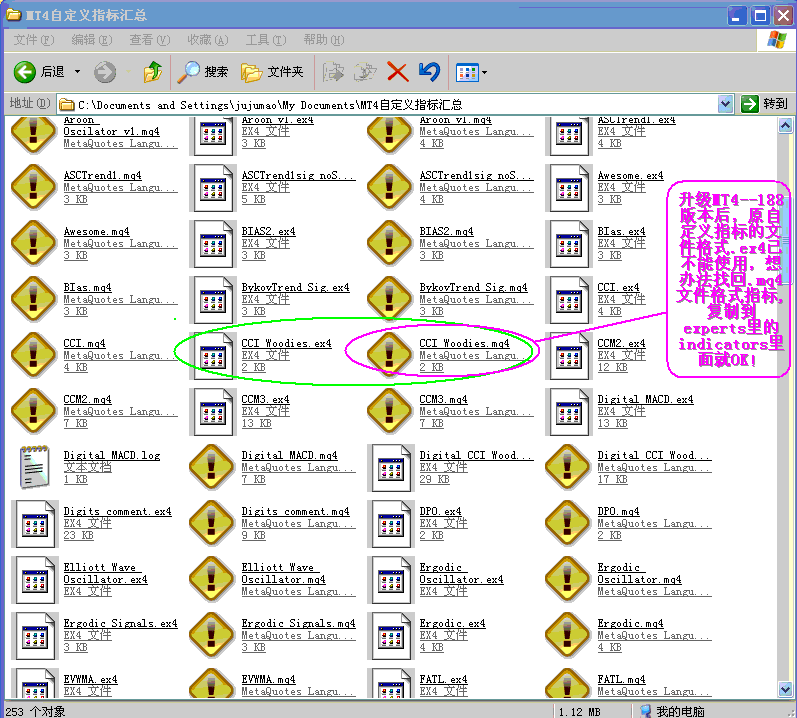The image size is (797, 718).
Task: Select the DPO.mq4 file icon
Action: pyautogui.click(x=567, y=522)
